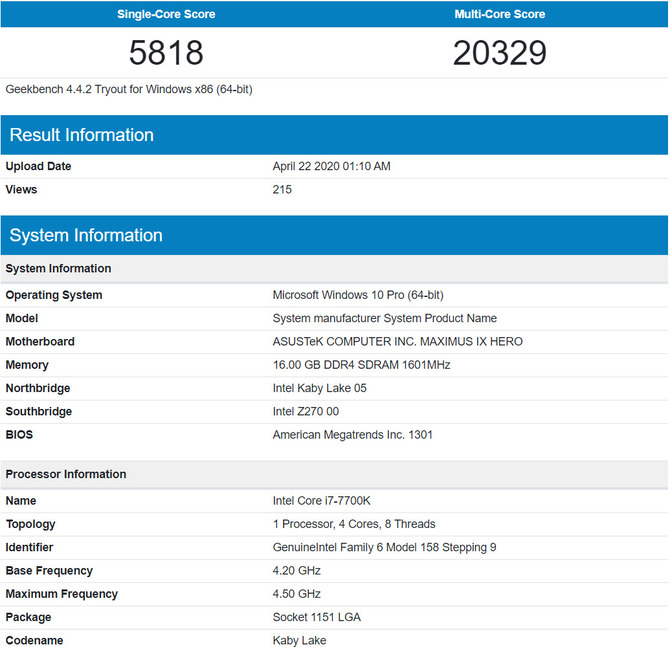This screenshot has height=647, width=670.
Task: Click the Model row label
Action: 22,318
